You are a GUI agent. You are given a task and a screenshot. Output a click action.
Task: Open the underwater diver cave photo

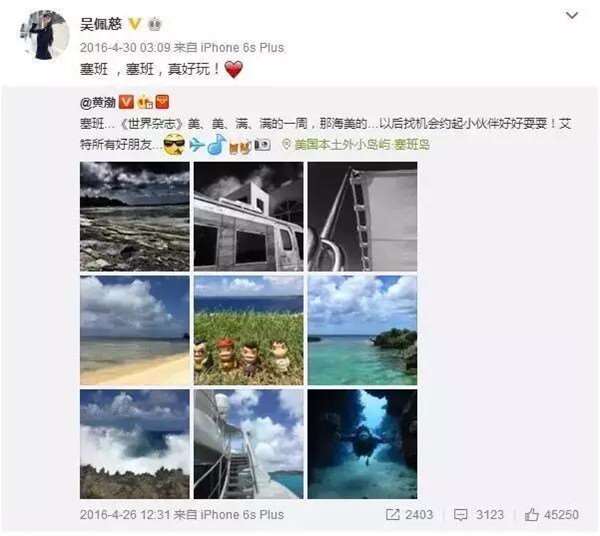click(x=362, y=444)
